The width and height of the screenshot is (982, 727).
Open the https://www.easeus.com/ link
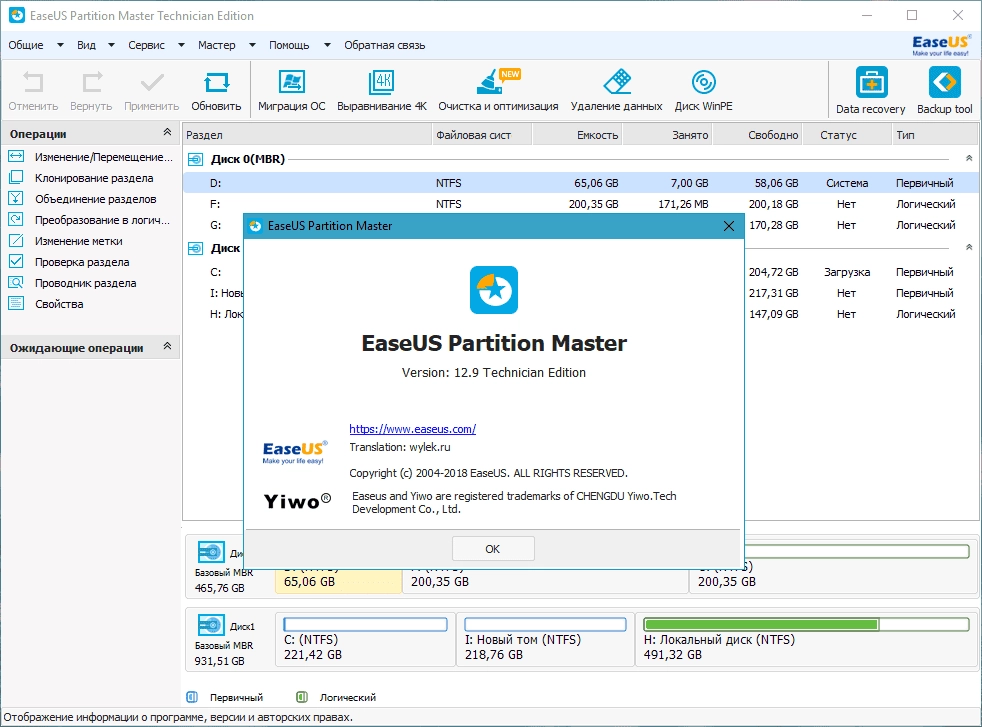tap(413, 429)
